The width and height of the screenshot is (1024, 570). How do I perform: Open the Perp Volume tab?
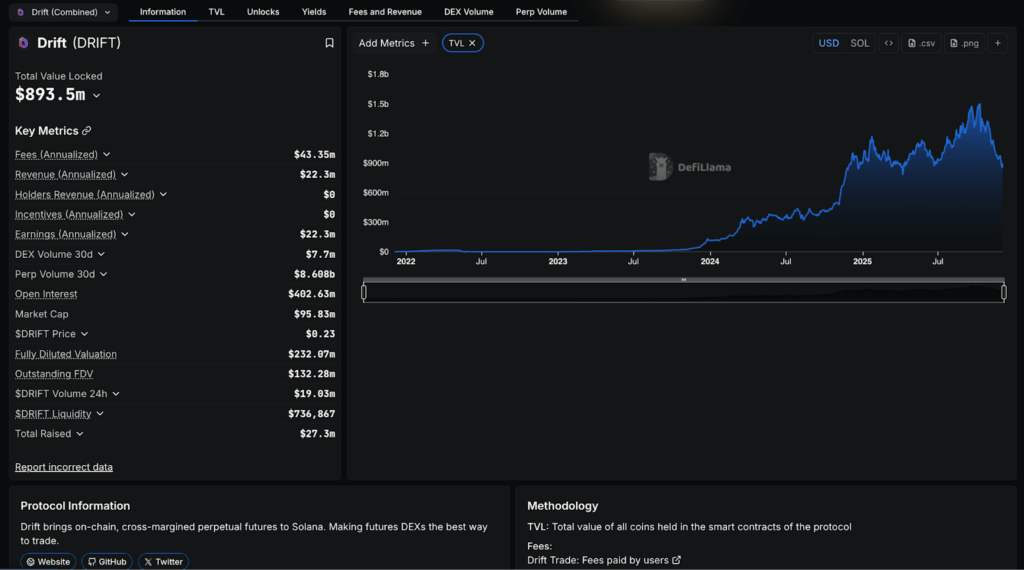pos(541,12)
